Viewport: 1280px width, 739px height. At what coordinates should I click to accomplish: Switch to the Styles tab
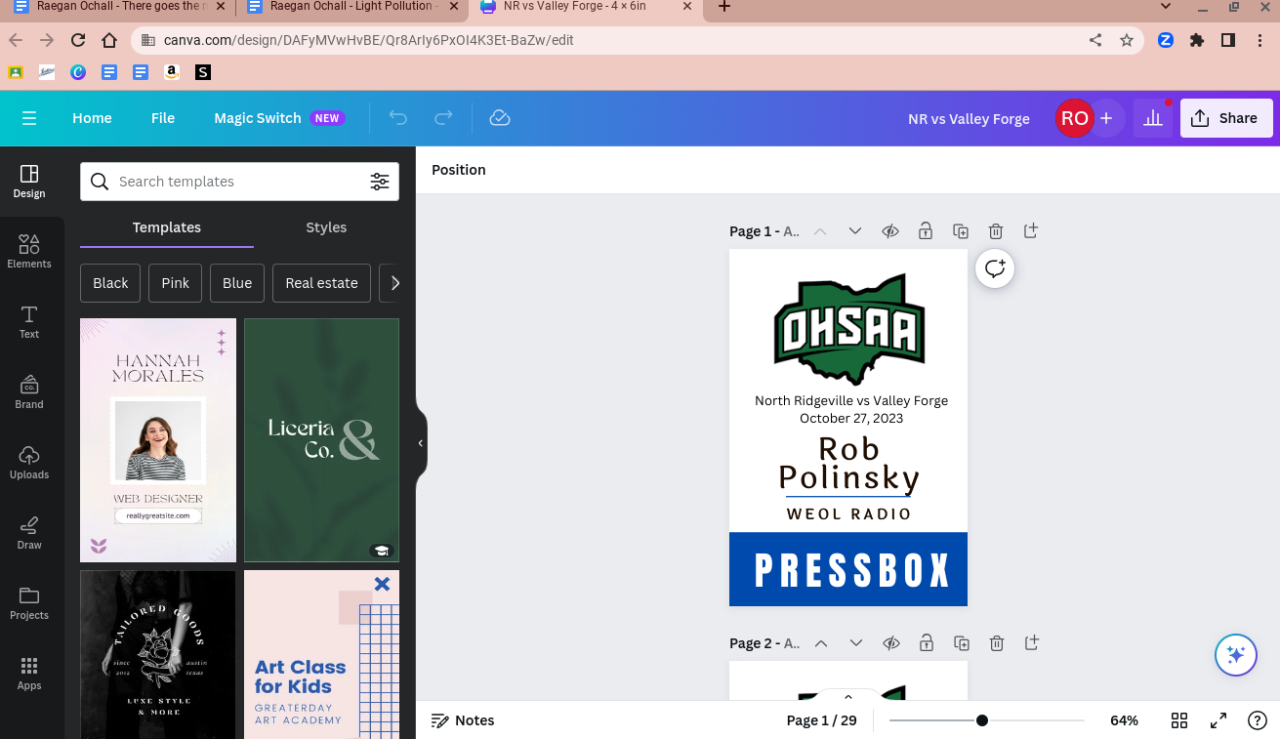[x=326, y=228]
